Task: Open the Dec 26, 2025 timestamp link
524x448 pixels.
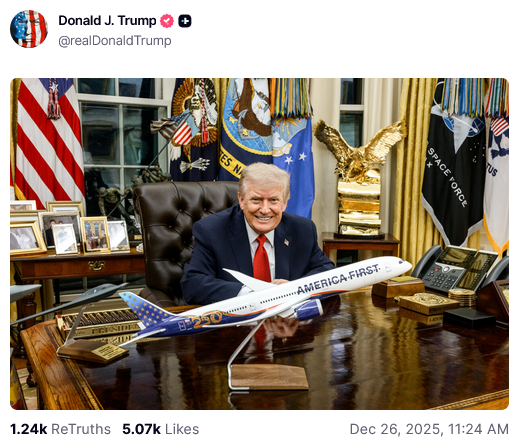Action: click(429, 429)
